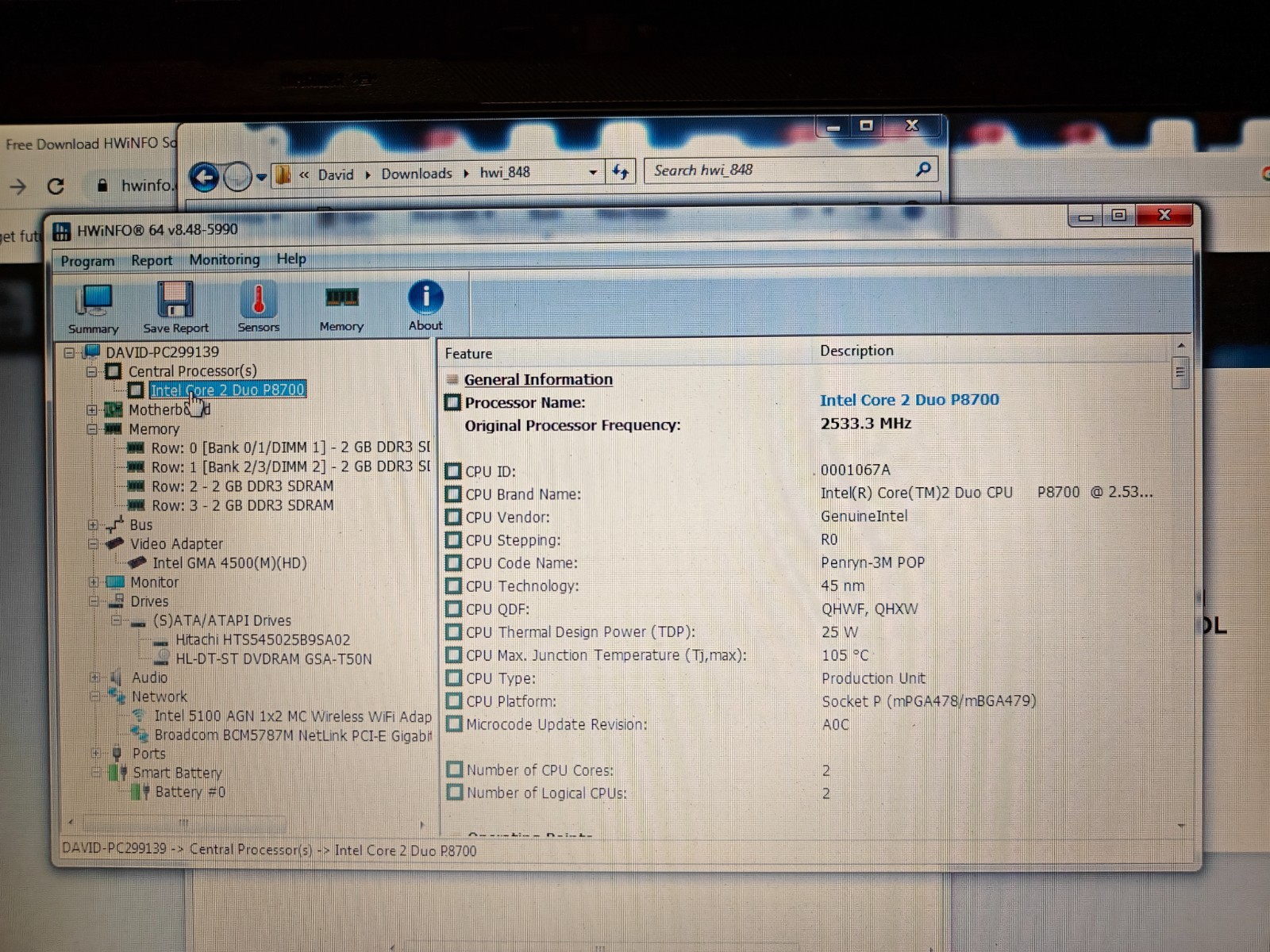Viewport: 1270px width, 952px height.
Task: Select the Drives tree node
Action: pos(149,601)
